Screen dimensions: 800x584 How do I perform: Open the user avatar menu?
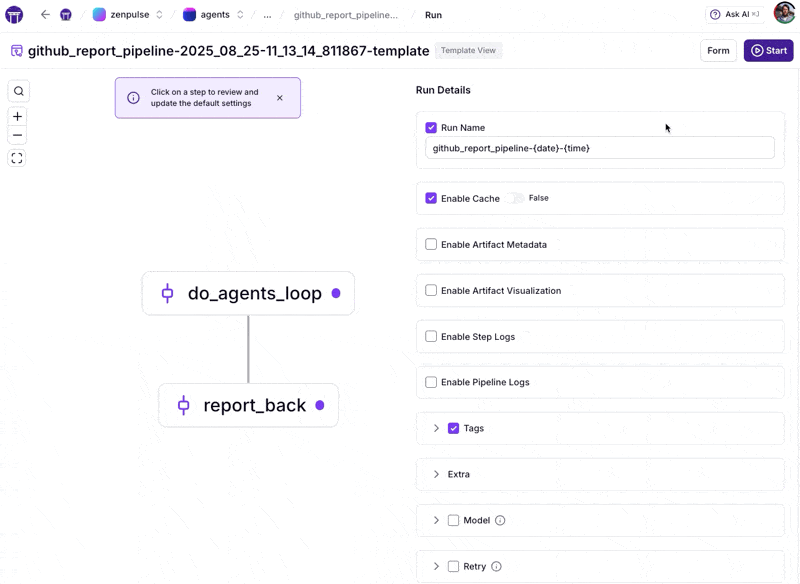click(x=784, y=14)
